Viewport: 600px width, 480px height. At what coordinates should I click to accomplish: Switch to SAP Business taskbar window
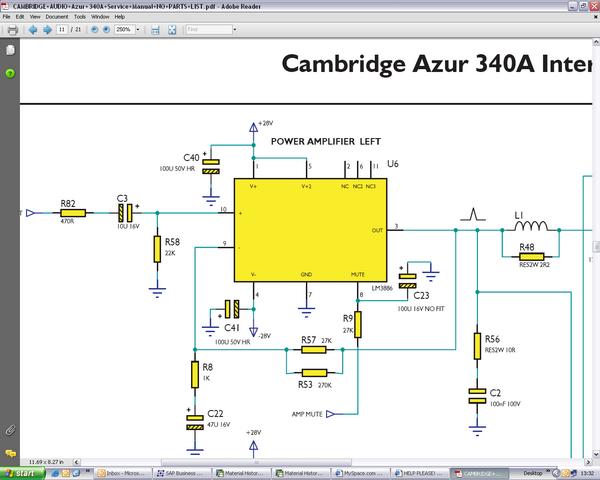pyautogui.click(x=183, y=473)
